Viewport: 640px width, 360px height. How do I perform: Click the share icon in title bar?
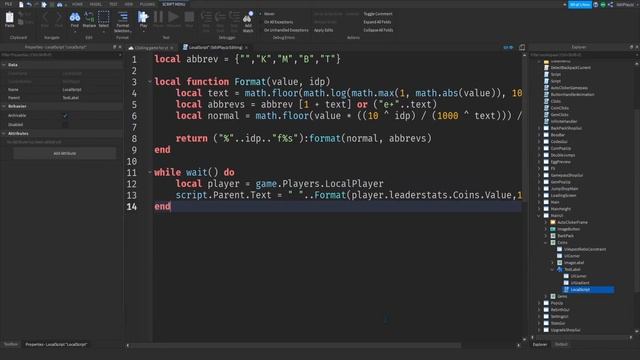click(610, 4)
